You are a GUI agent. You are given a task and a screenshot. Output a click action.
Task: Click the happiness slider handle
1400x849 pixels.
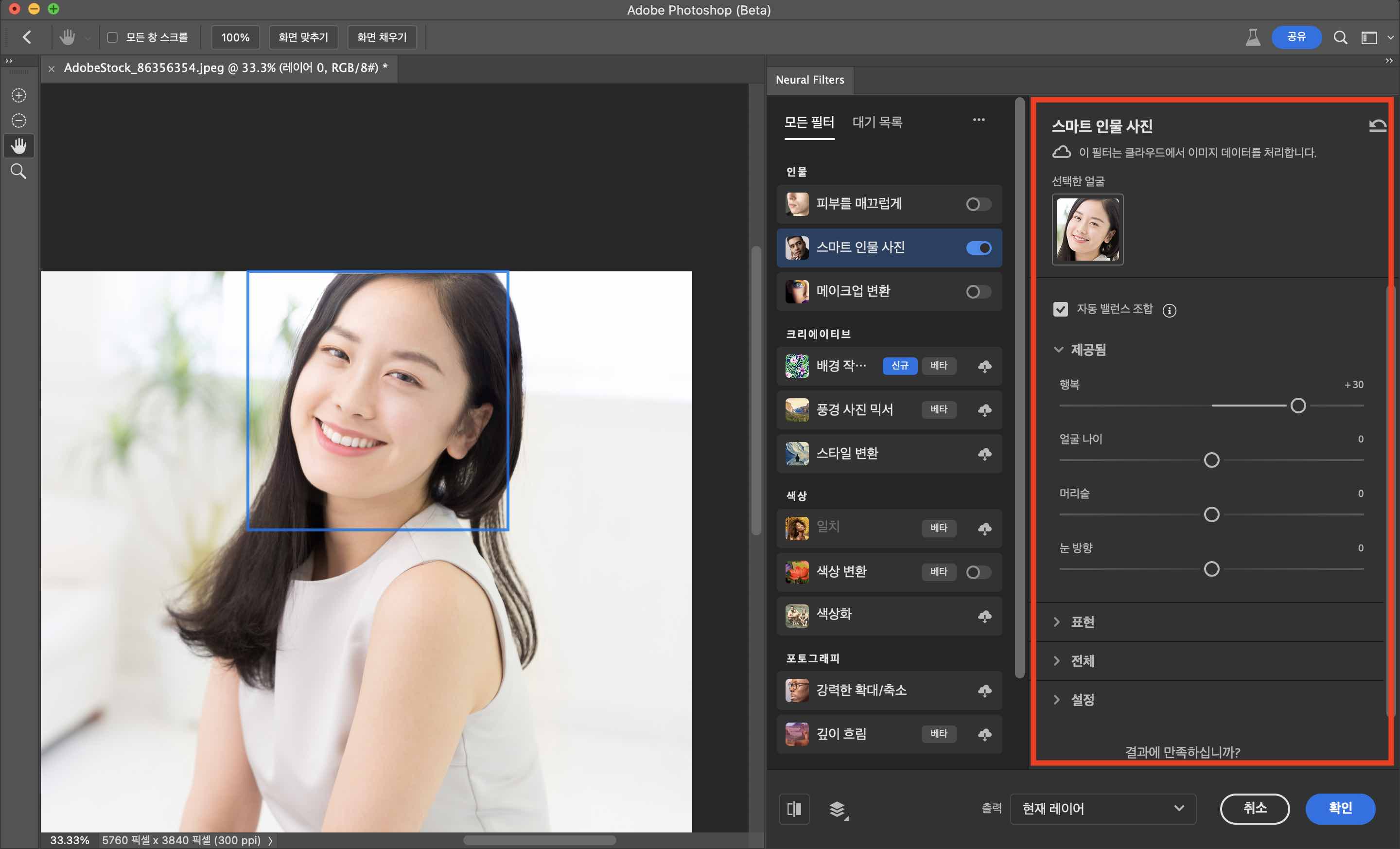click(x=1298, y=406)
